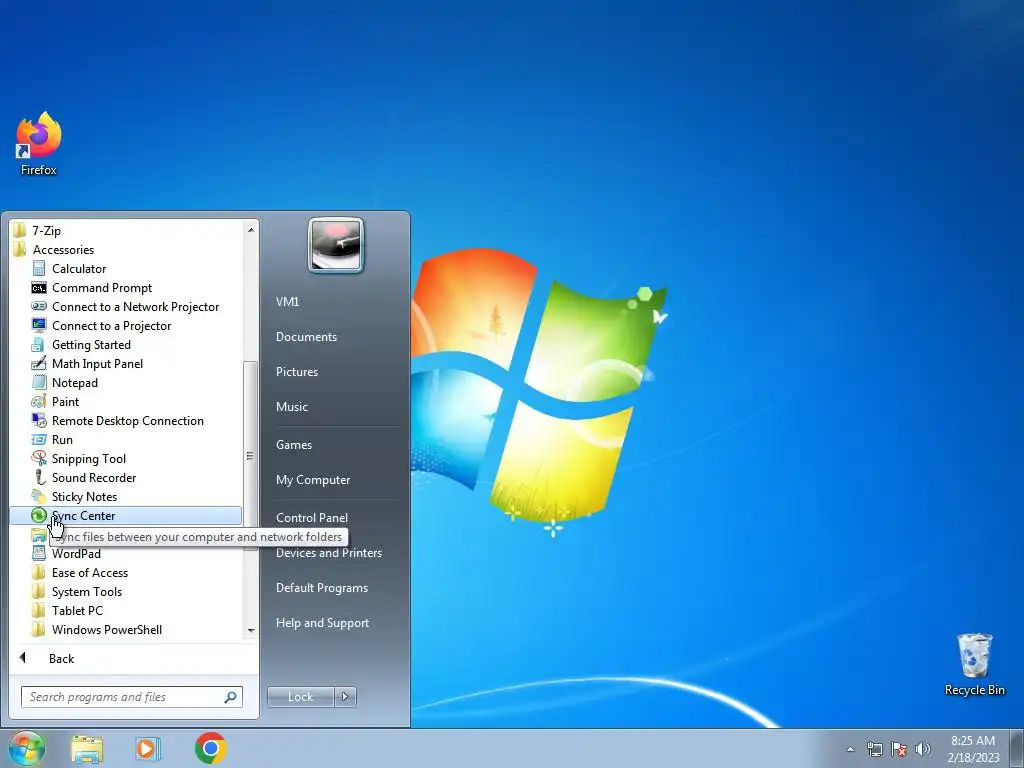Open Connect to a Projector
The width and height of the screenshot is (1024, 768).
111,325
